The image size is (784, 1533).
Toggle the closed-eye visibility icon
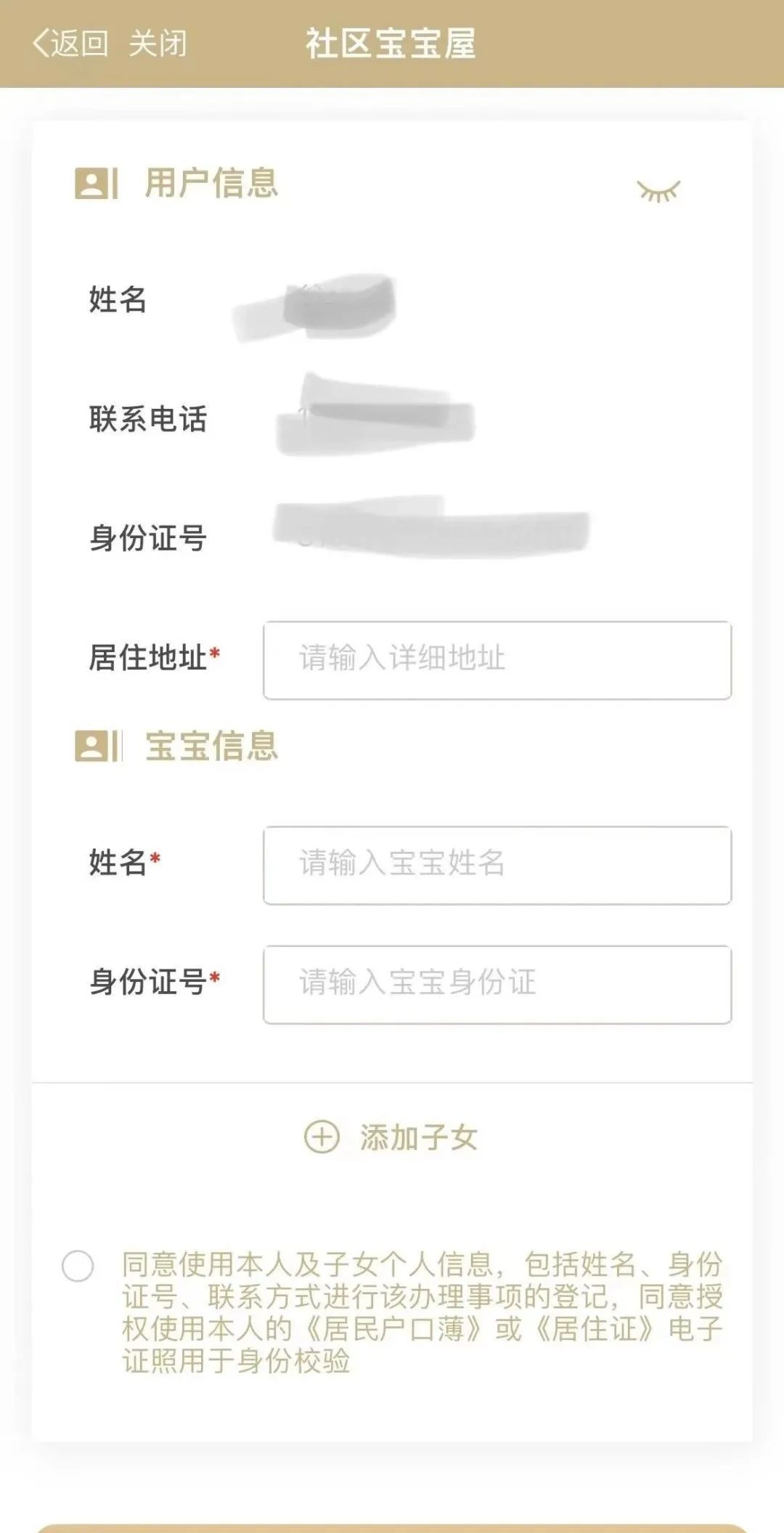(x=658, y=191)
